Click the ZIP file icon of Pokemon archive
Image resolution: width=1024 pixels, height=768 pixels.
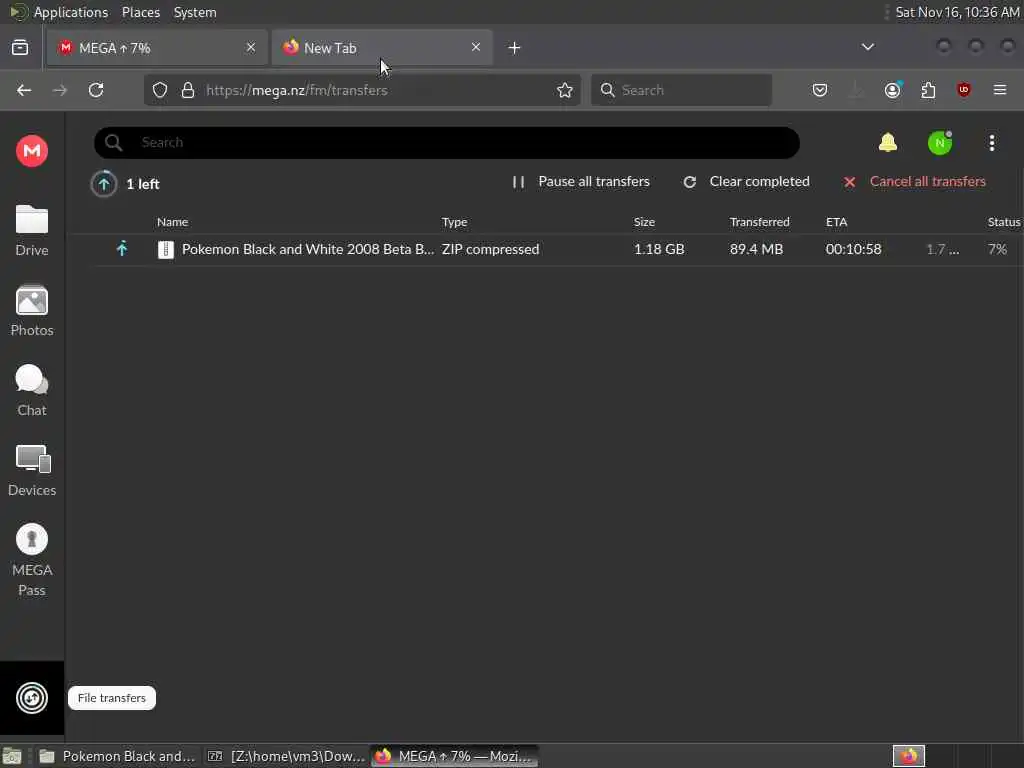166,249
